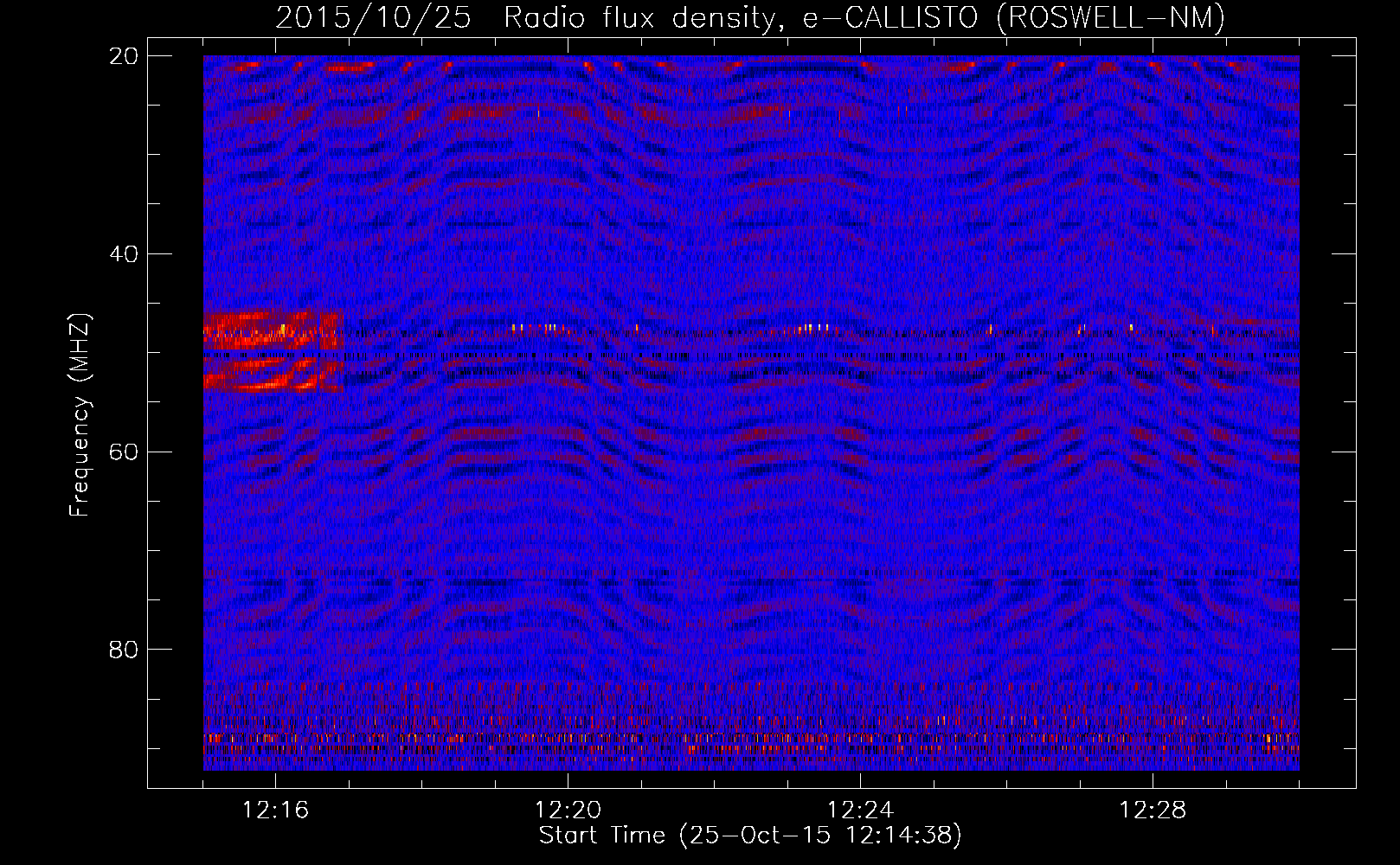
Task: Click the '20' frequency tick label
Action: pyautogui.click(x=124, y=56)
